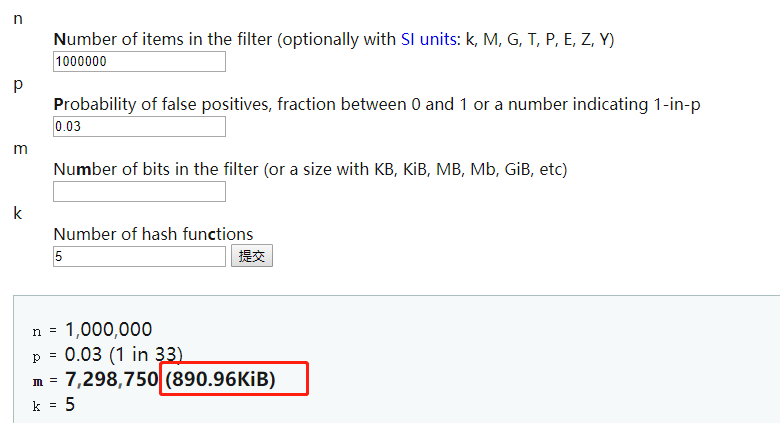Click the number of items input field
Screen dimensions: 780x423
(x=139, y=62)
